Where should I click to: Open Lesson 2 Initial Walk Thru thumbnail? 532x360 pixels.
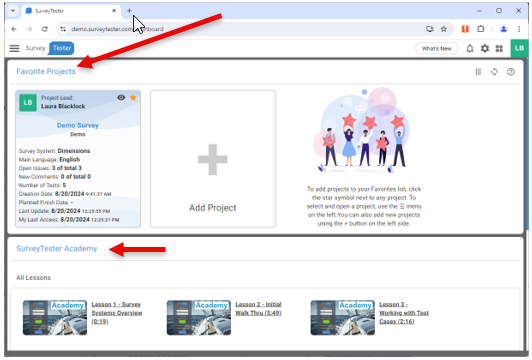click(x=199, y=318)
